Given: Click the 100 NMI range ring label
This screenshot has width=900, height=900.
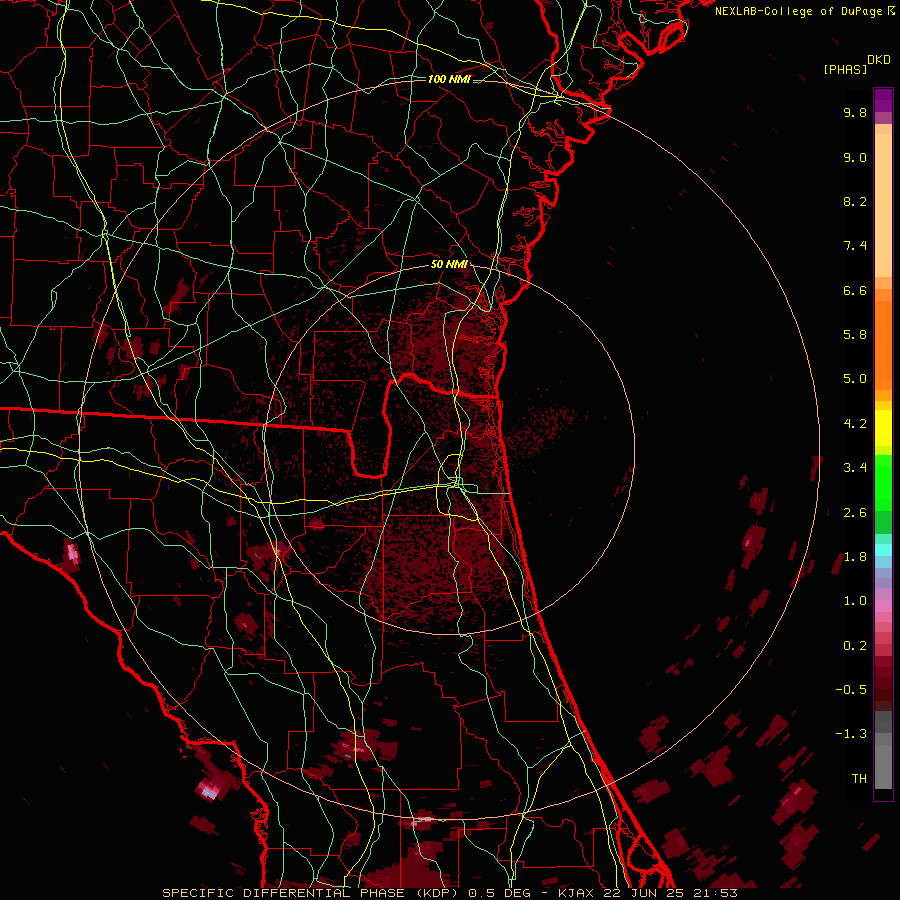Looking at the screenshot, I should (449, 79).
